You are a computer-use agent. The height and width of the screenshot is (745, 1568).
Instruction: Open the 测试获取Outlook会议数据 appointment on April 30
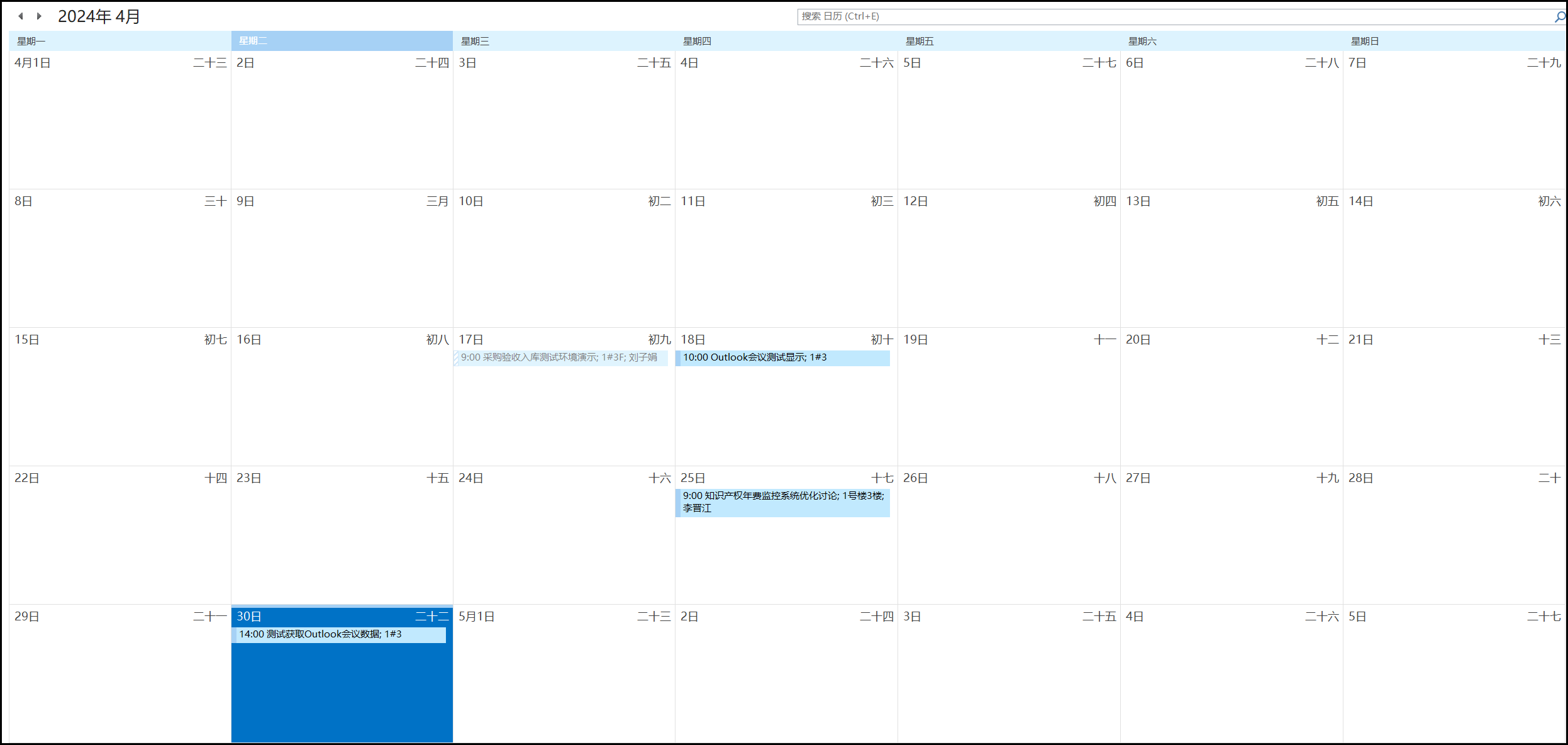(x=340, y=635)
